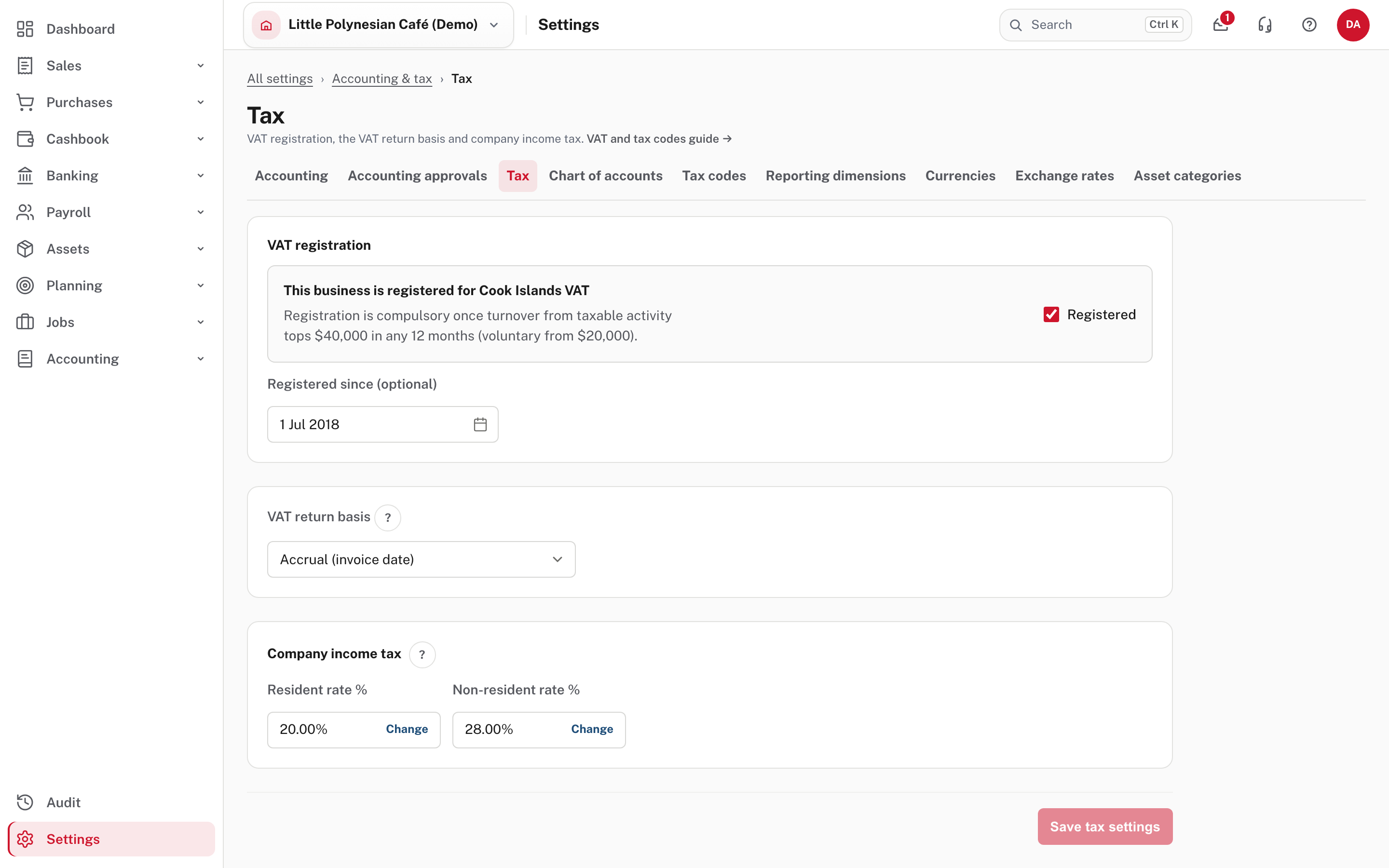The image size is (1389, 868).
Task: Click the Registered since date field
Action: (383, 424)
